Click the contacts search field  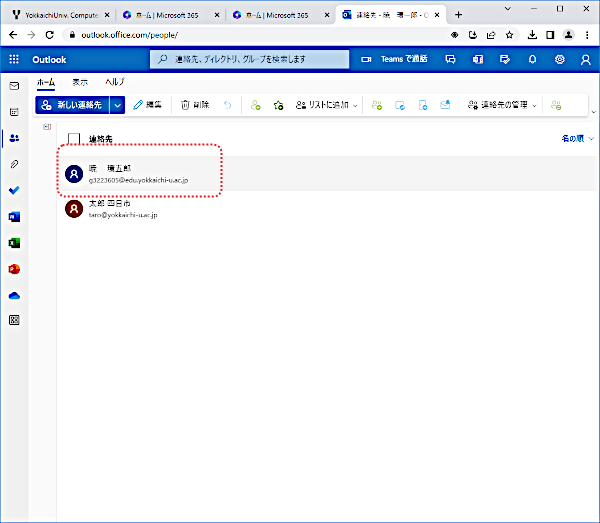point(249,59)
